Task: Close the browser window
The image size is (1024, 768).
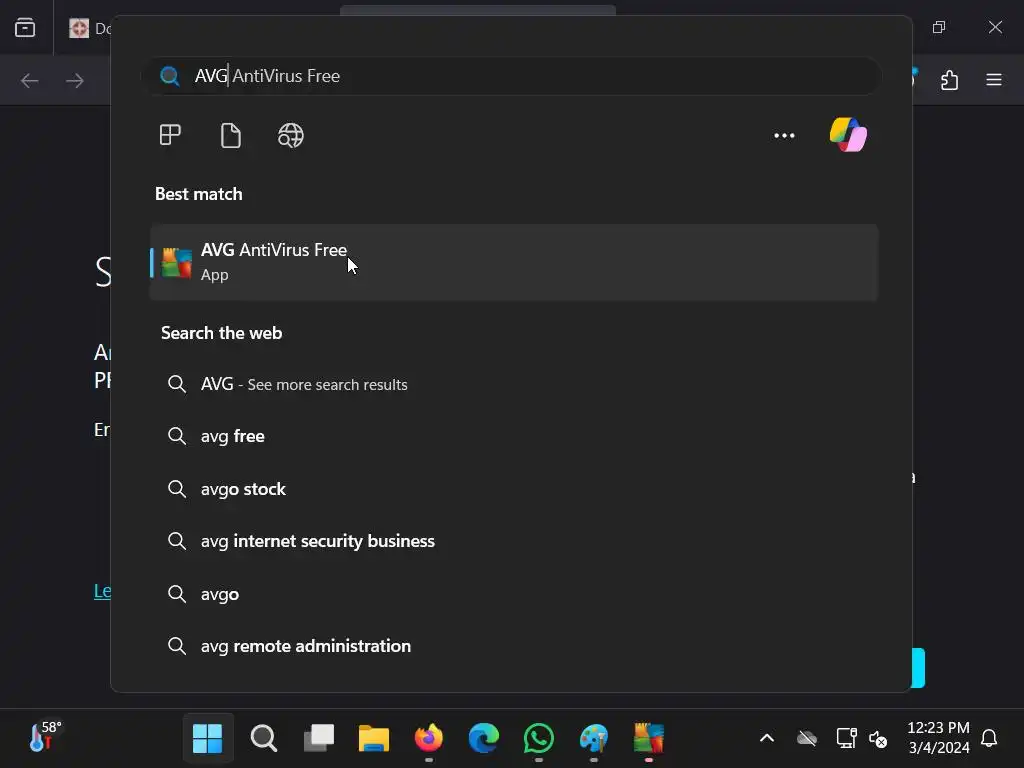Action: 995,27
